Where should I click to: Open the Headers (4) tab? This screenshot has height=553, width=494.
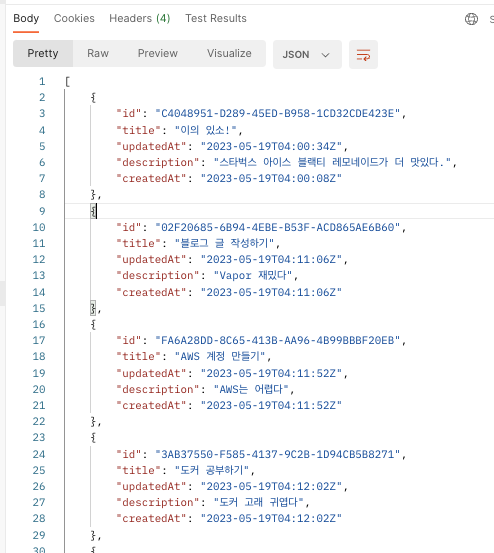click(140, 18)
